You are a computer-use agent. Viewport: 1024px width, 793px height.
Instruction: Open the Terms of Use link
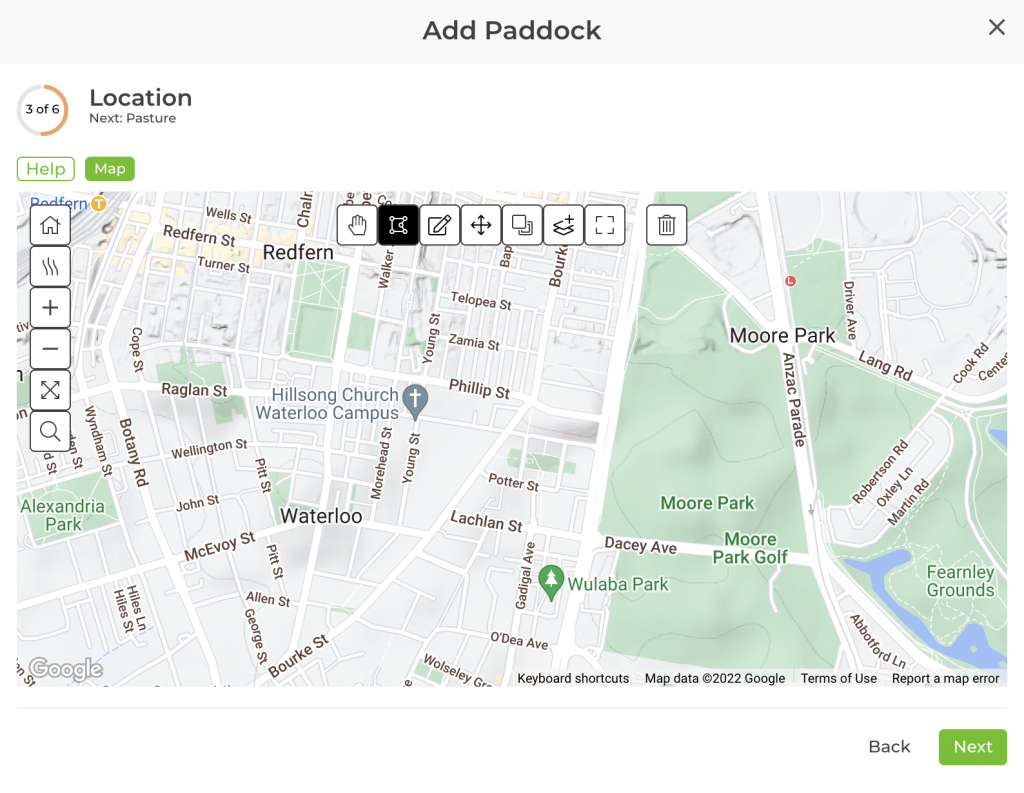tap(838, 678)
